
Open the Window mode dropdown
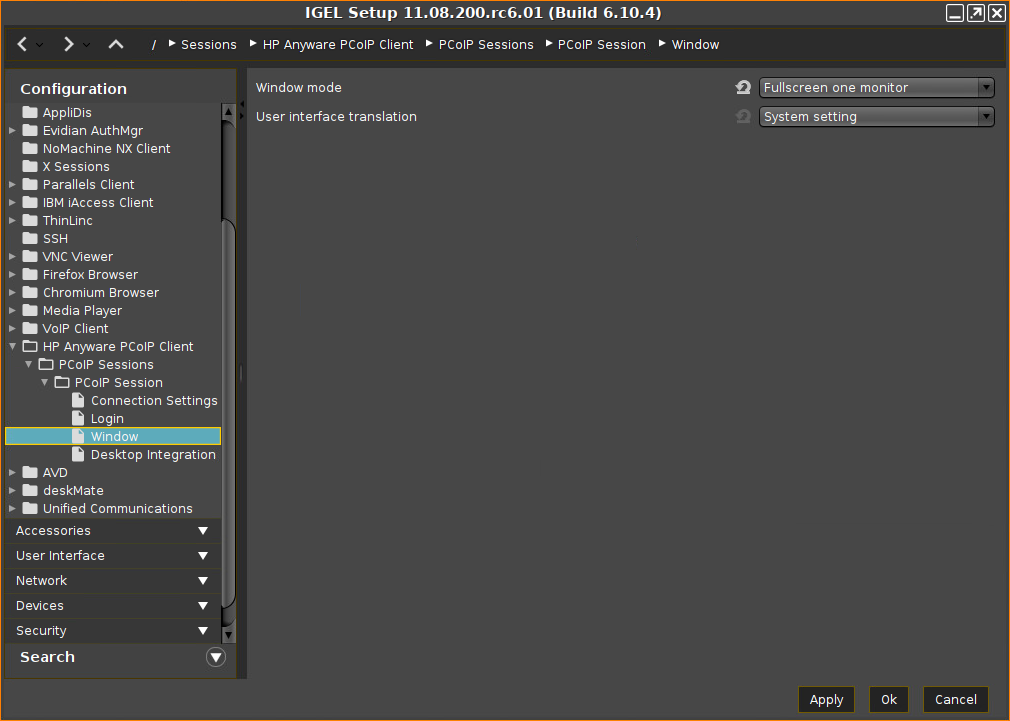pyautogui.click(x=876, y=88)
